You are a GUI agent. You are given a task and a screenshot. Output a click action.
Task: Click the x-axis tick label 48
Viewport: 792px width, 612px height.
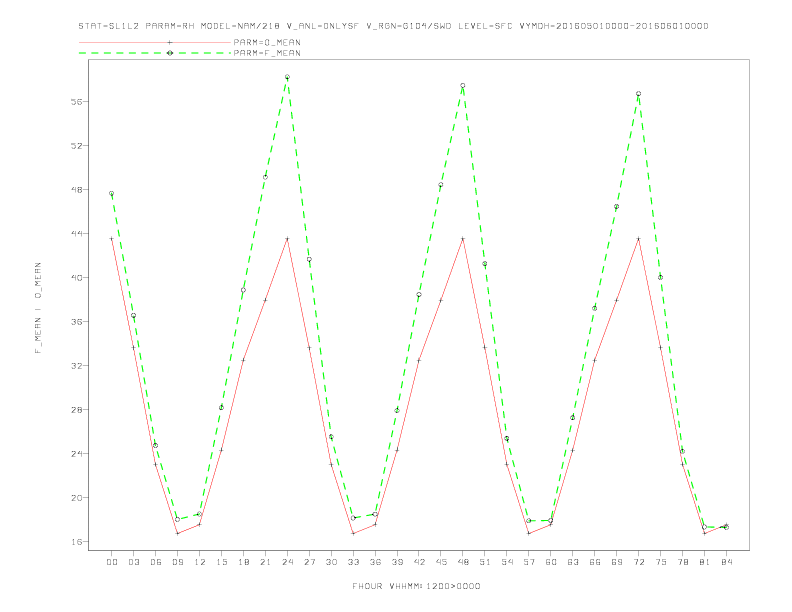(463, 562)
